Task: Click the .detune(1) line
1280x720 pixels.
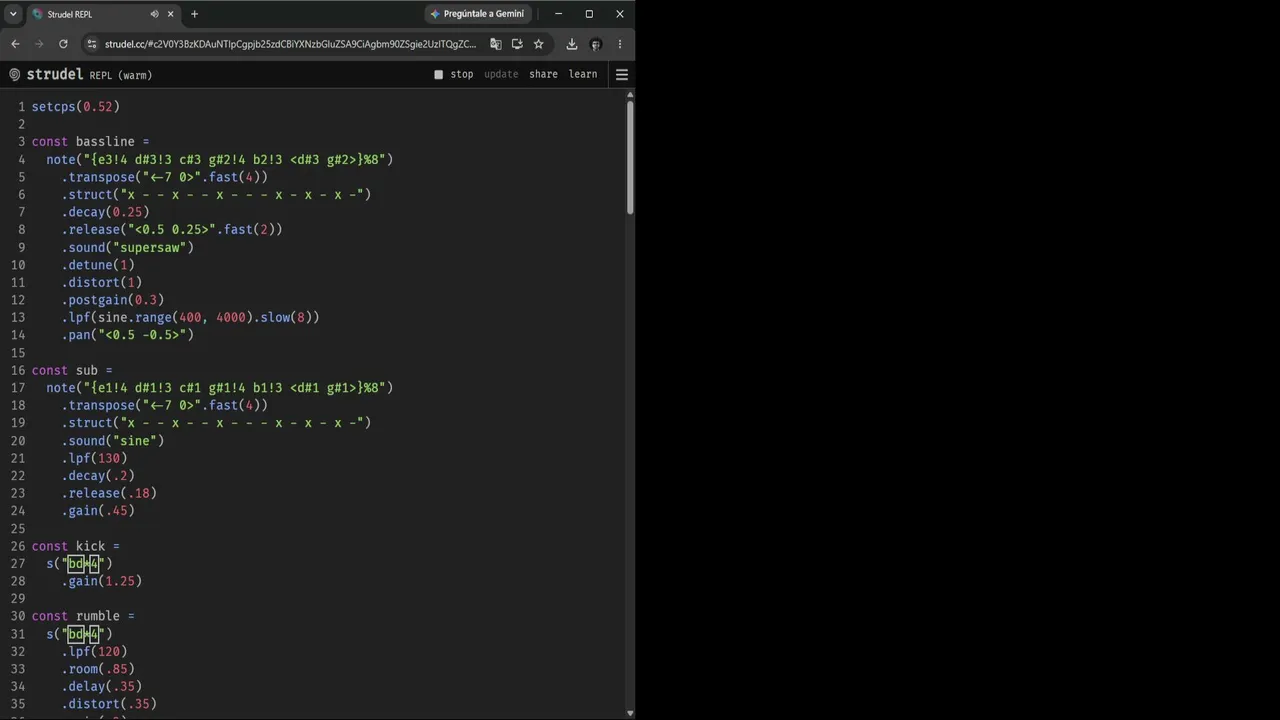Action: 98,265
